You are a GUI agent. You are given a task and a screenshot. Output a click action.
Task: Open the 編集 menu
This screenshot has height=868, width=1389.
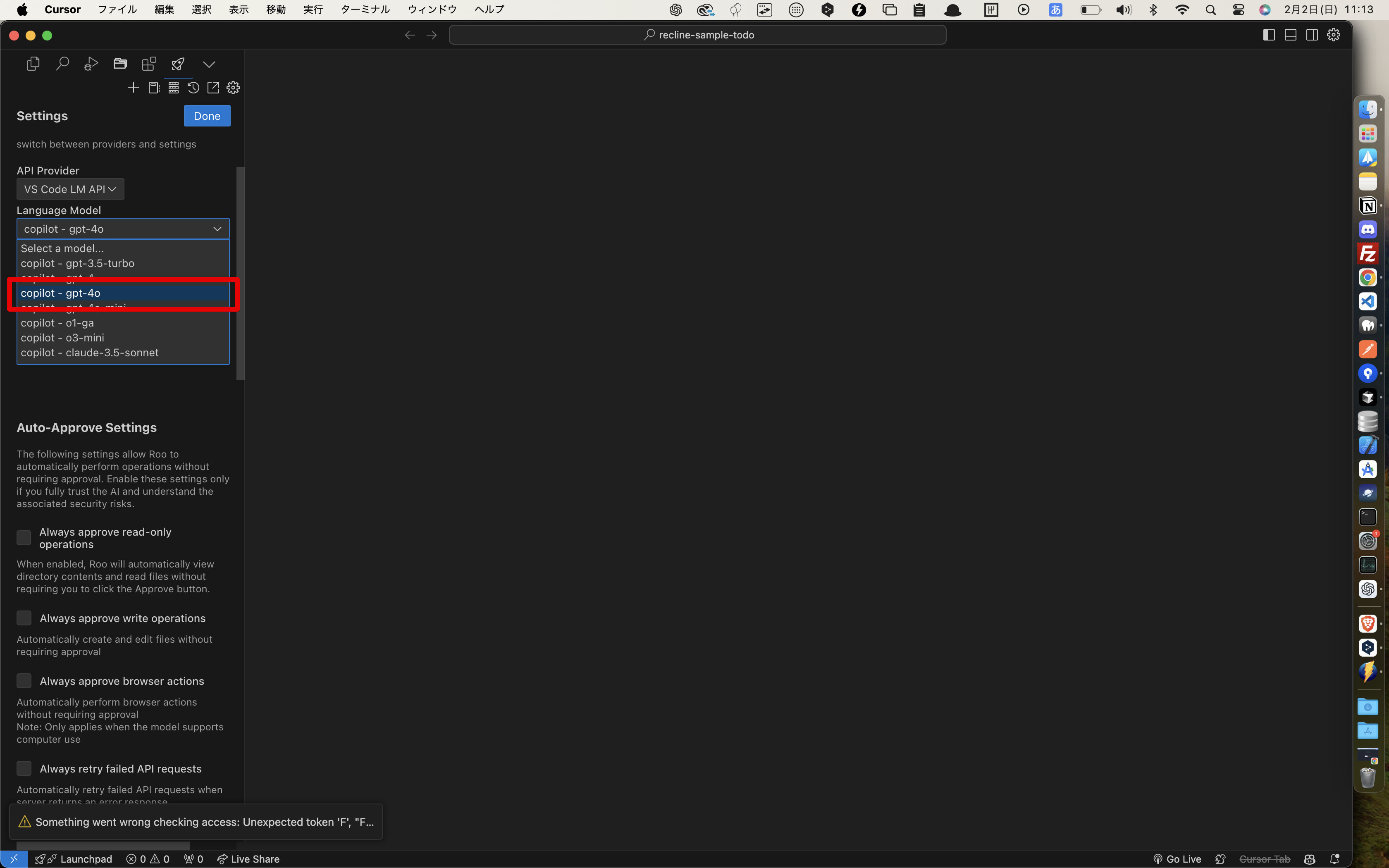pyautogui.click(x=164, y=9)
